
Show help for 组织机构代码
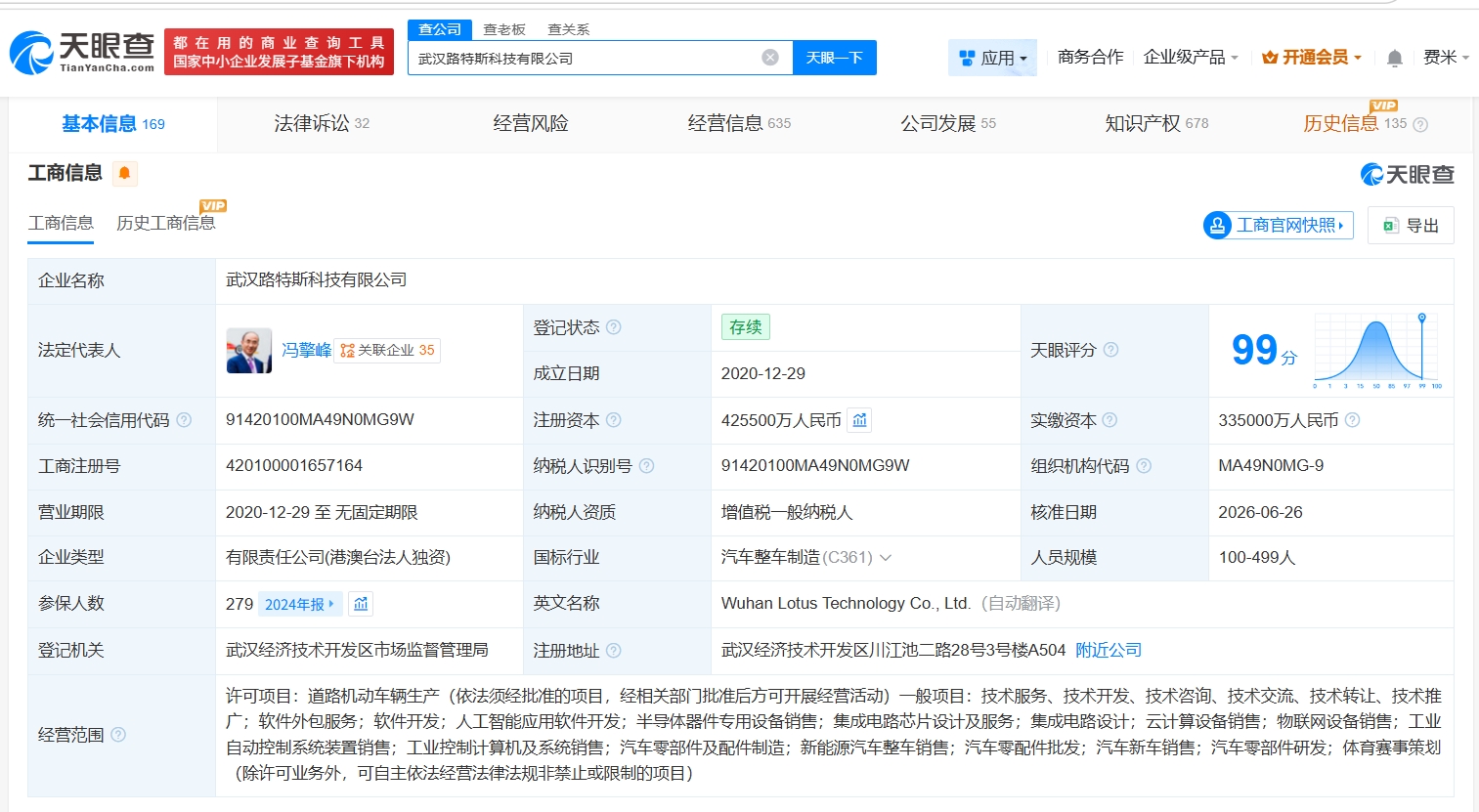(x=1144, y=466)
